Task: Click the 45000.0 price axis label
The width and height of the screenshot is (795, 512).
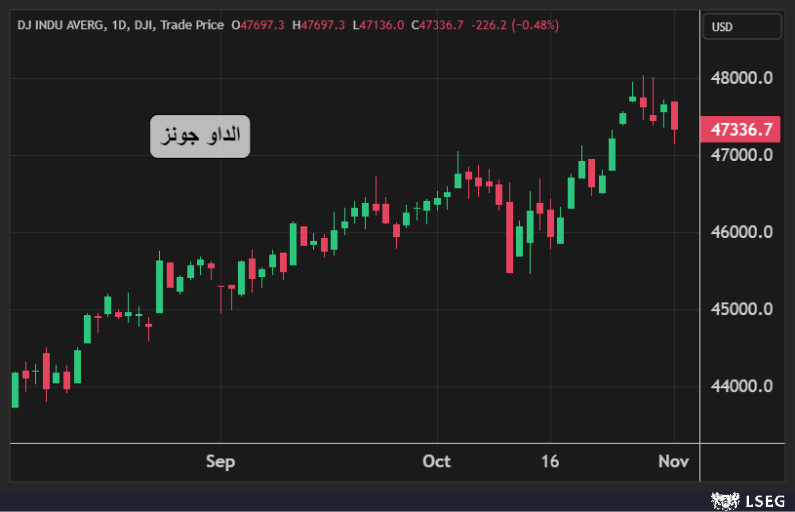Action: pyautogui.click(x=741, y=309)
